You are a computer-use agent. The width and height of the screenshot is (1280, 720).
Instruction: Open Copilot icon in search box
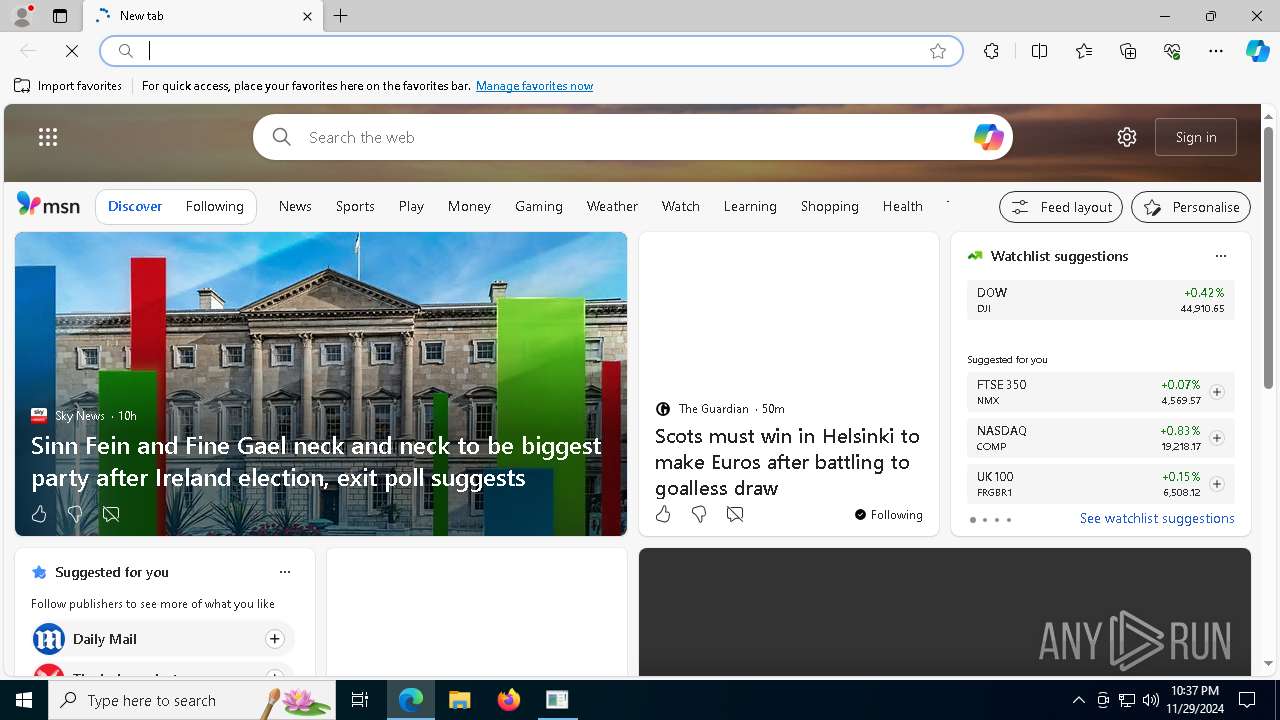click(x=988, y=137)
